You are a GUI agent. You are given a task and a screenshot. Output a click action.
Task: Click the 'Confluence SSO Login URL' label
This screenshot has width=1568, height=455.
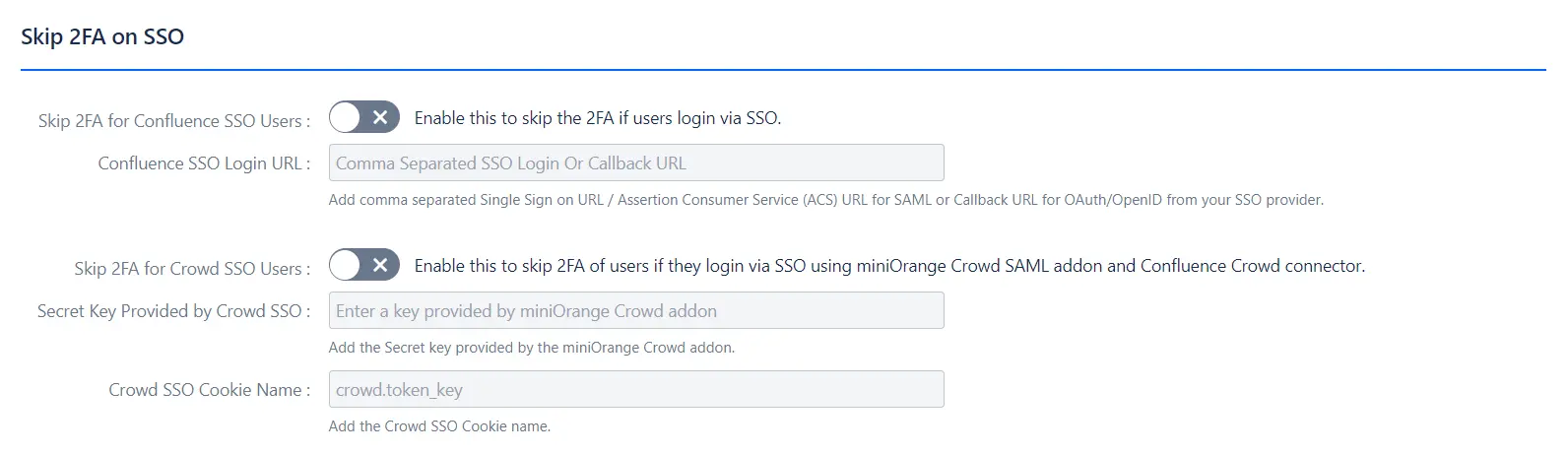tap(203, 163)
